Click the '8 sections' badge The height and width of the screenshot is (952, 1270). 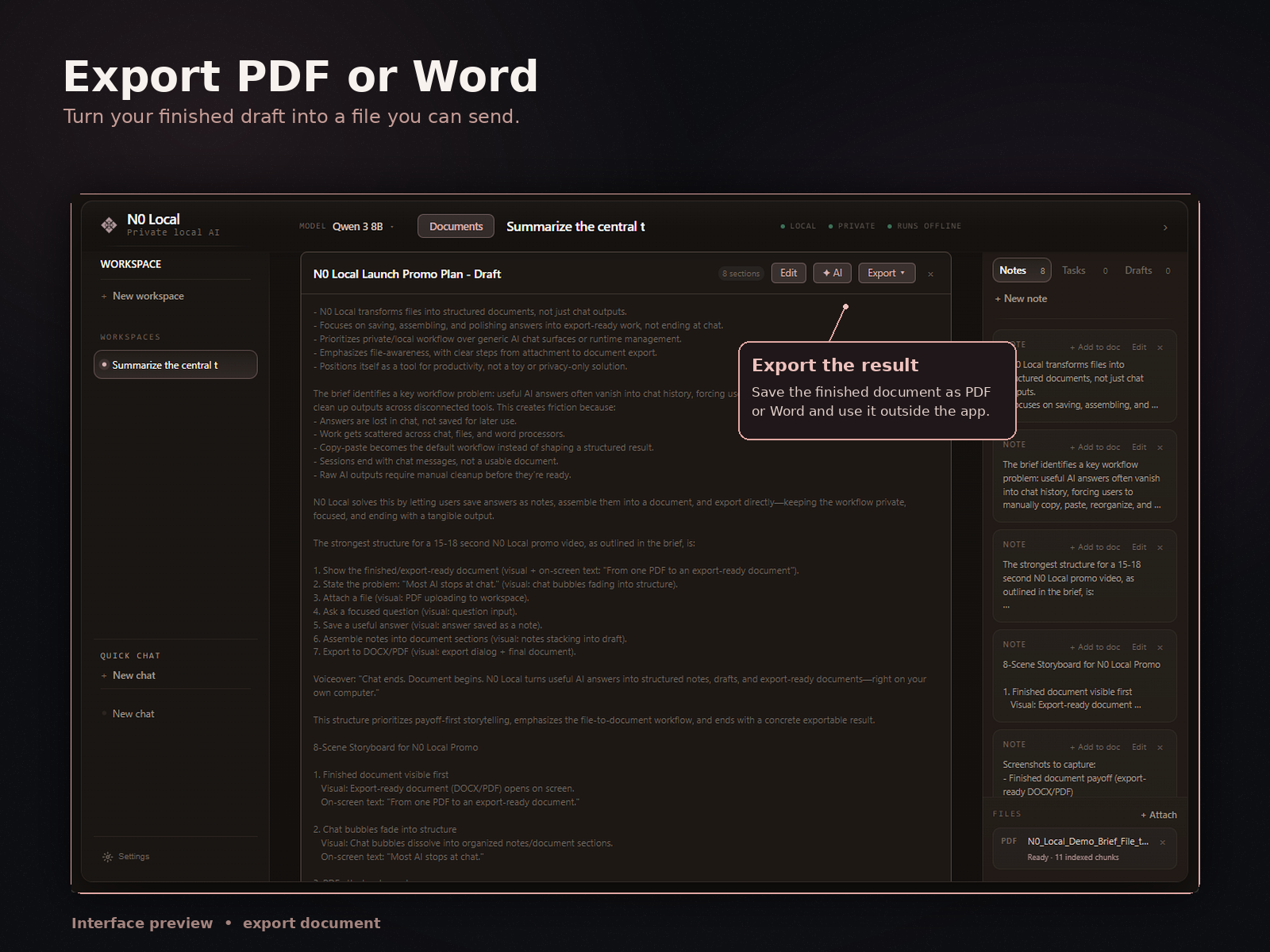741,274
